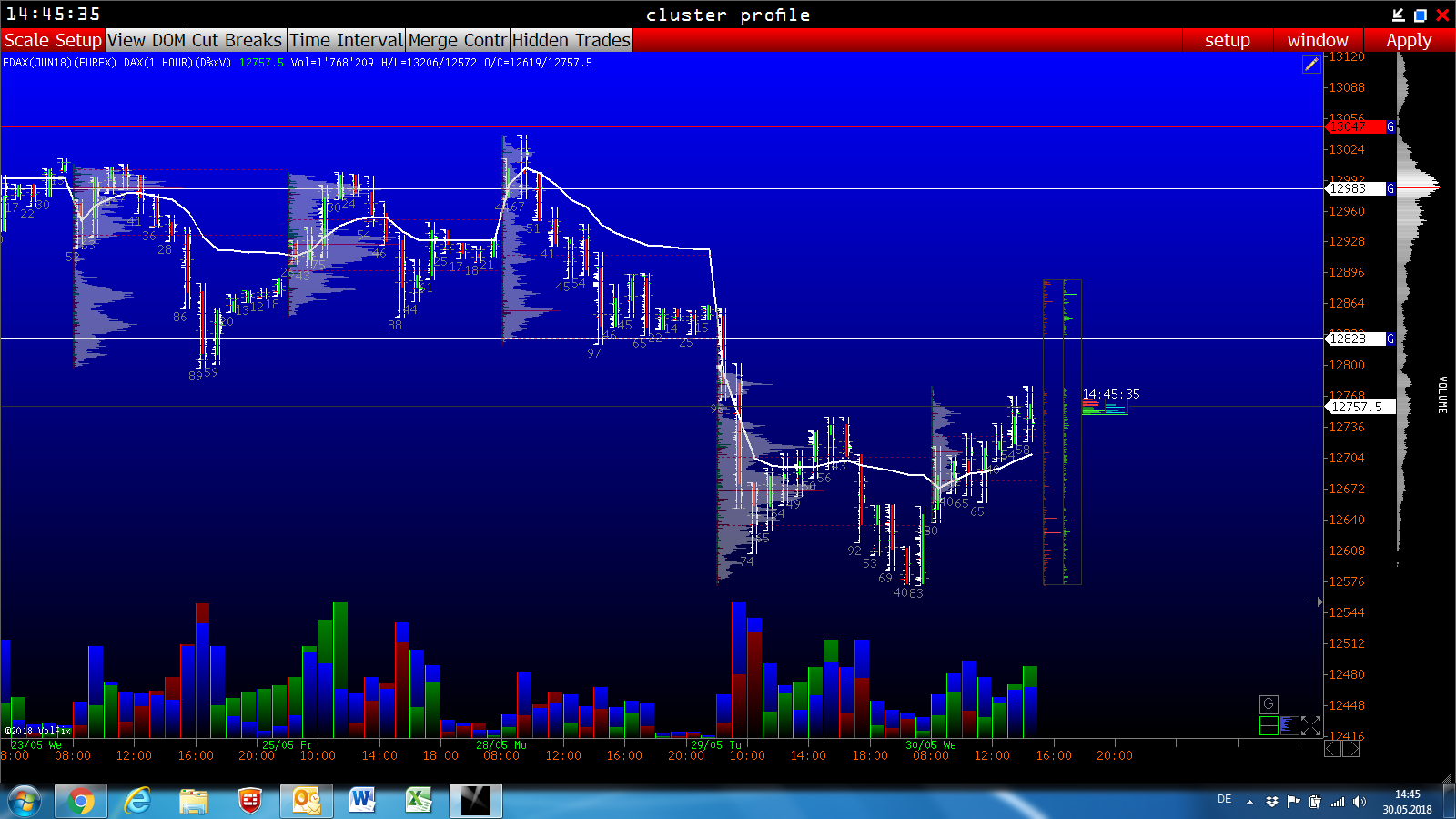Click the Vol=1'768'209 readout
The height and width of the screenshot is (819, 1456).
[332, 63]
